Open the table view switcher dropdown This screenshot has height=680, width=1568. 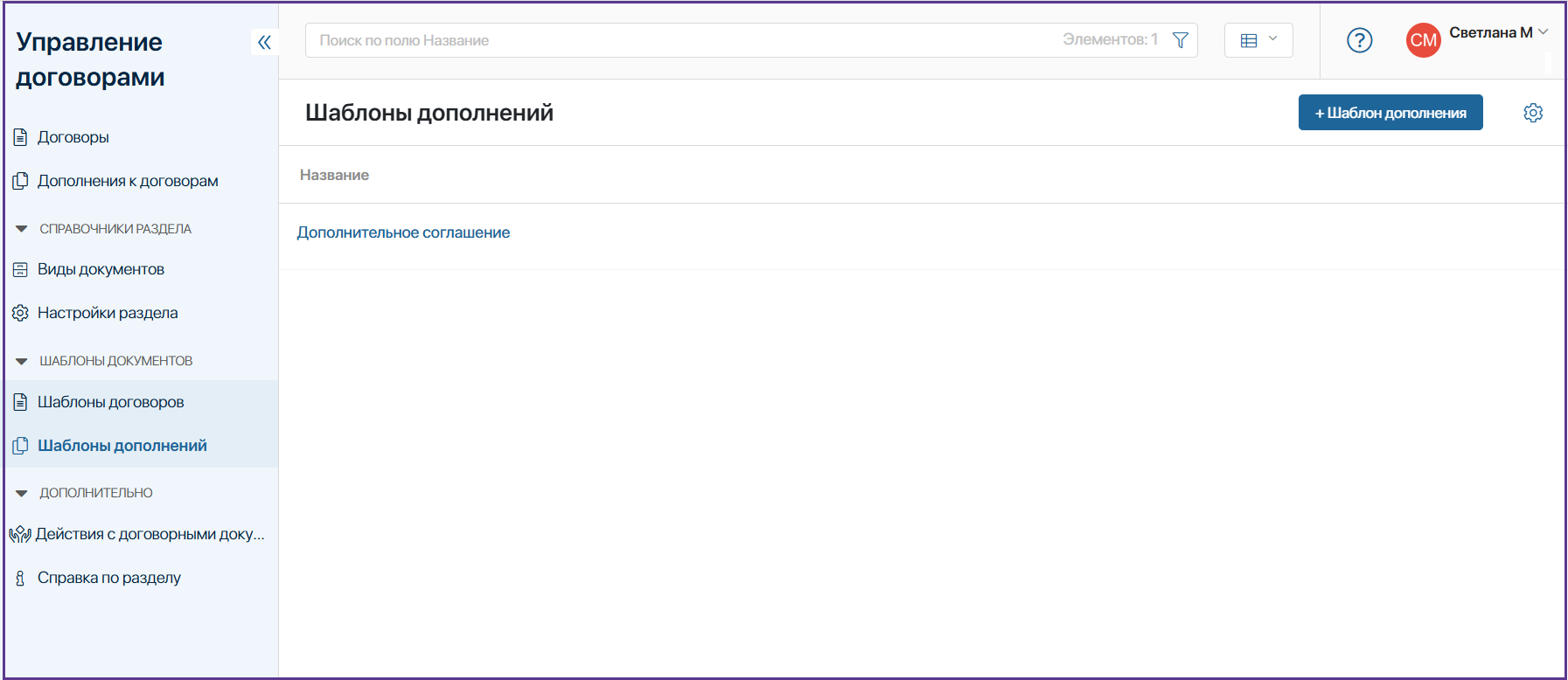pos(1258,40)
